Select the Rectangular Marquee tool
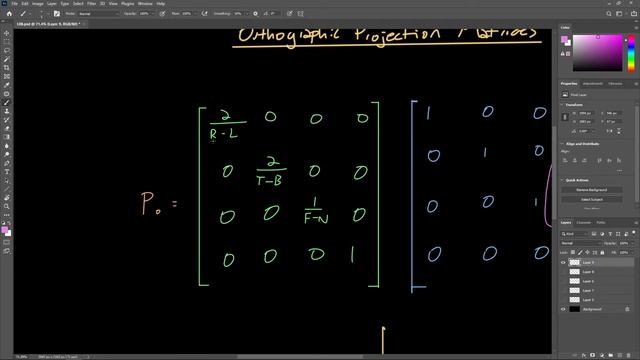 point(7,42)
